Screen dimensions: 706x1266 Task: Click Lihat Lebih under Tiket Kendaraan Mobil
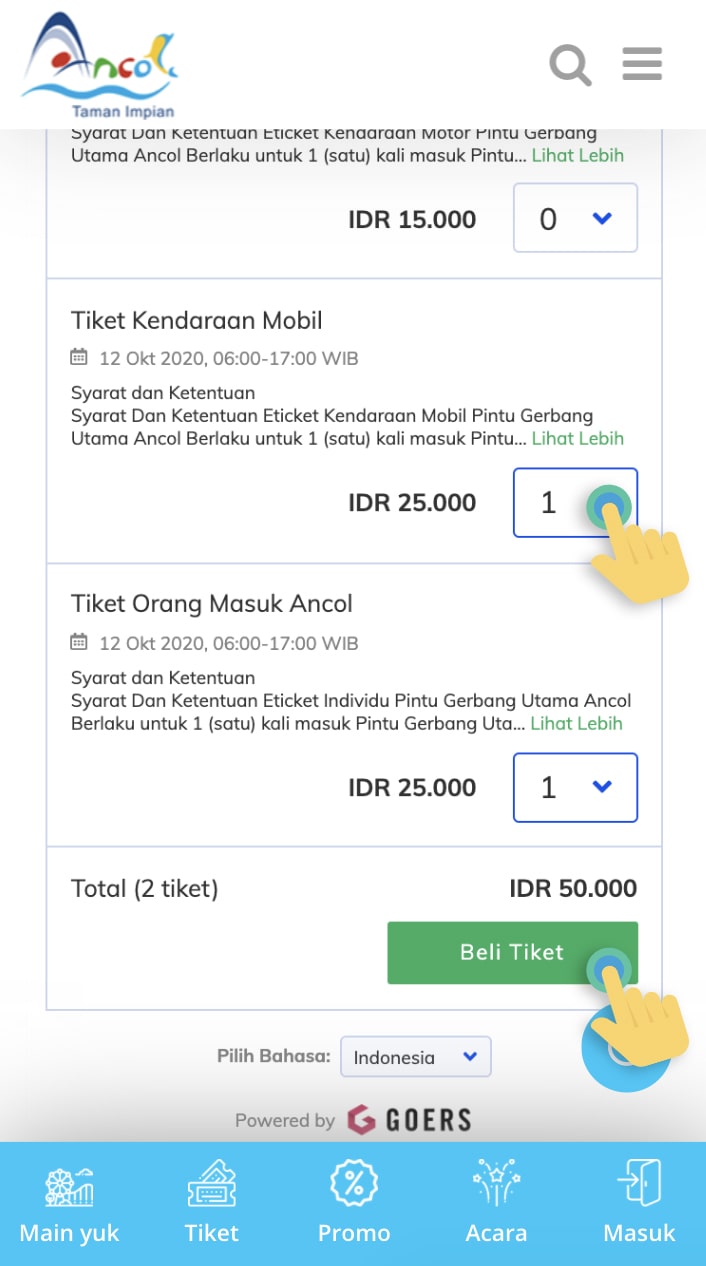(x=577, y=438)
